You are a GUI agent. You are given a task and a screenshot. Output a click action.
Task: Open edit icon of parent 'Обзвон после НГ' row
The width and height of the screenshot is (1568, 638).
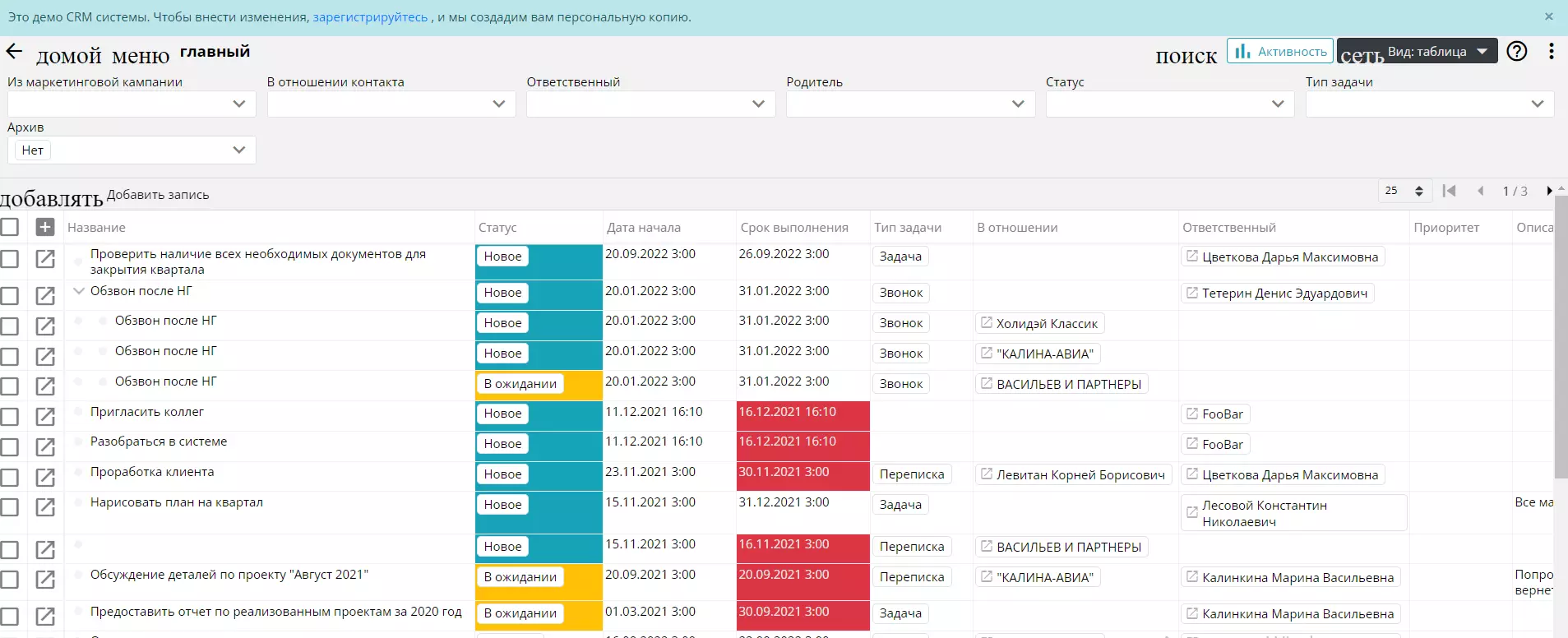[45, 296]
